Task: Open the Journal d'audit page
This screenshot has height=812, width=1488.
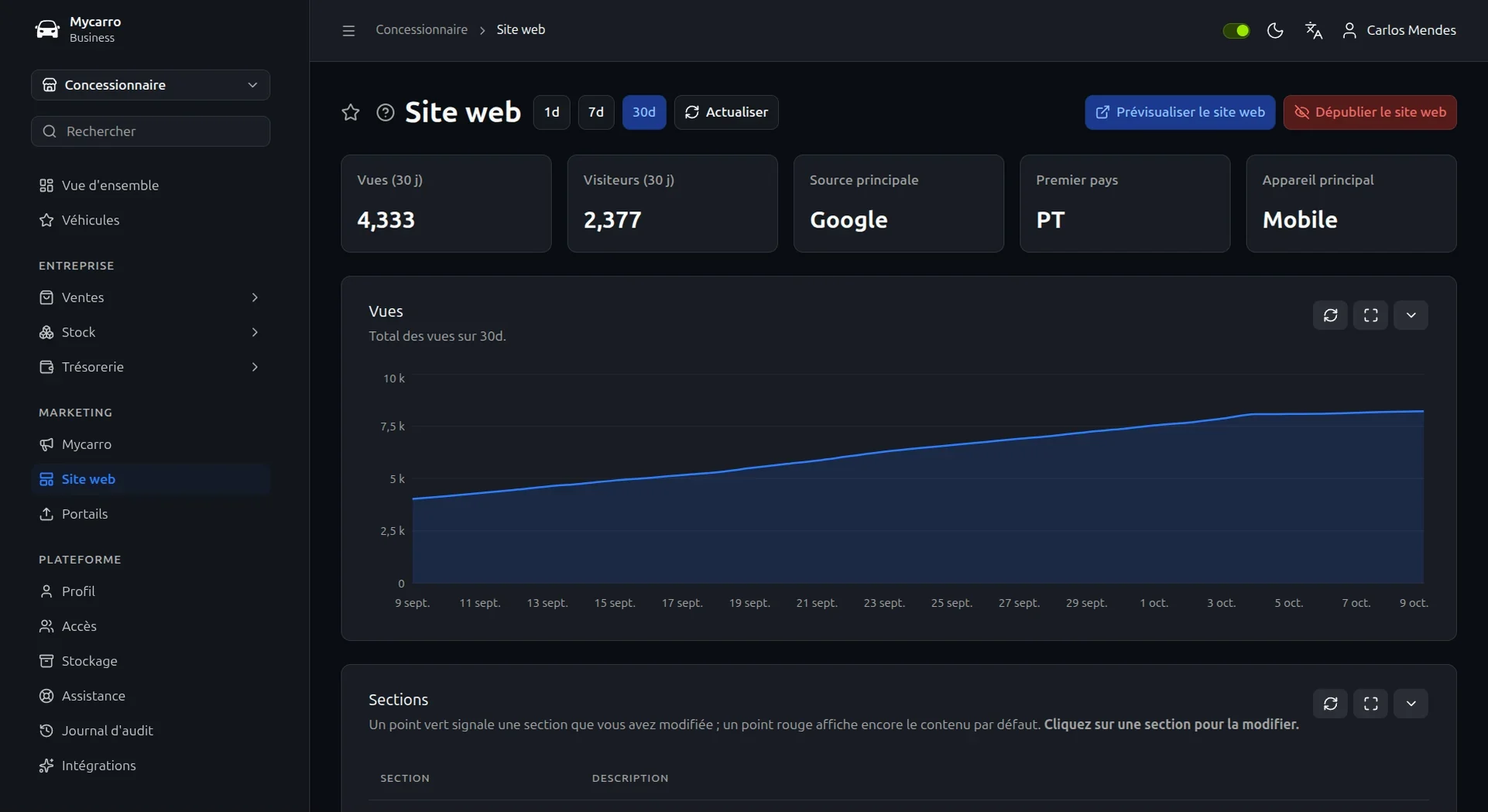Action: coord(150,731)
